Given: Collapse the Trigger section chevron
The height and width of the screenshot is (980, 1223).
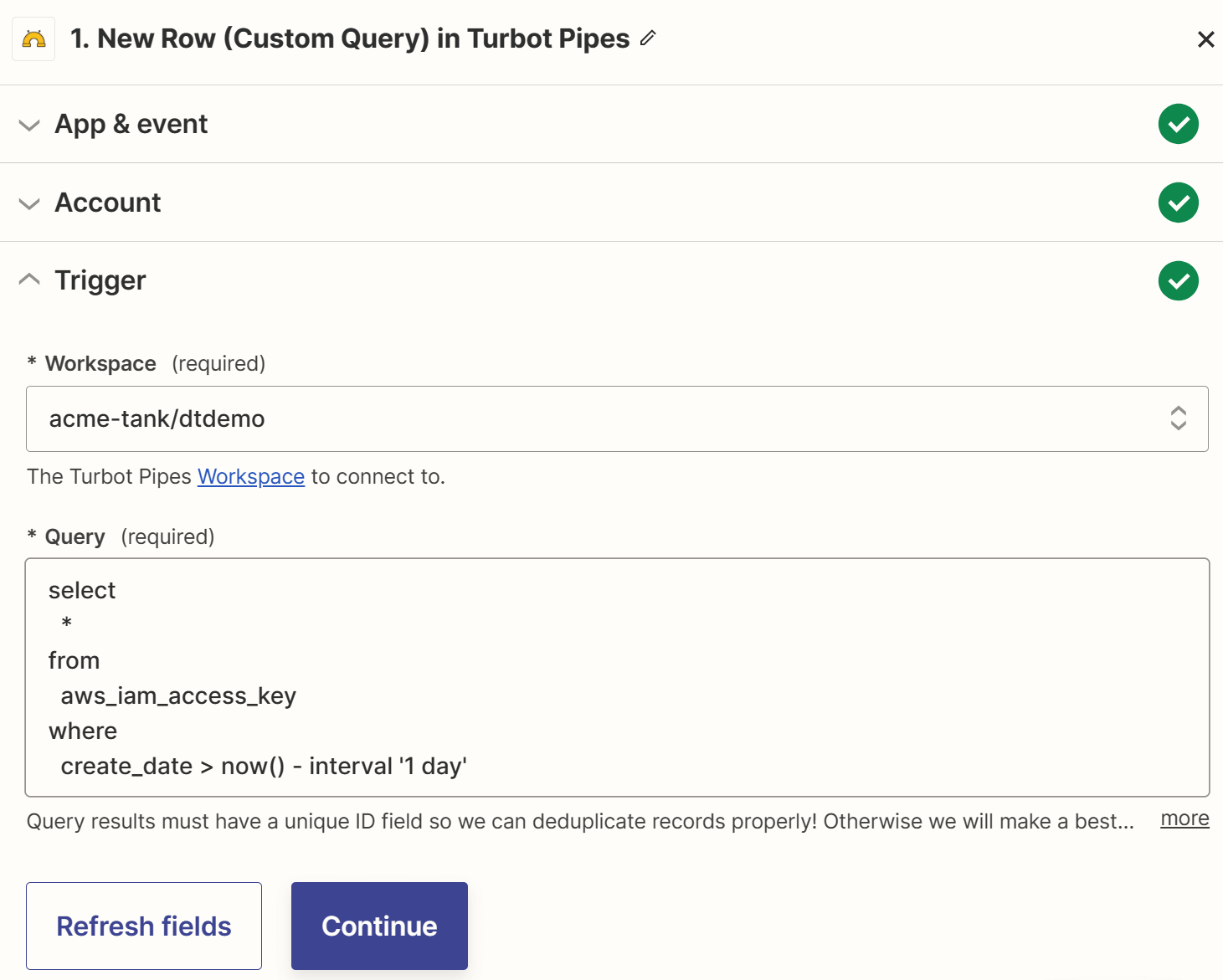Looking at the screenshot, I should point(29,279).
